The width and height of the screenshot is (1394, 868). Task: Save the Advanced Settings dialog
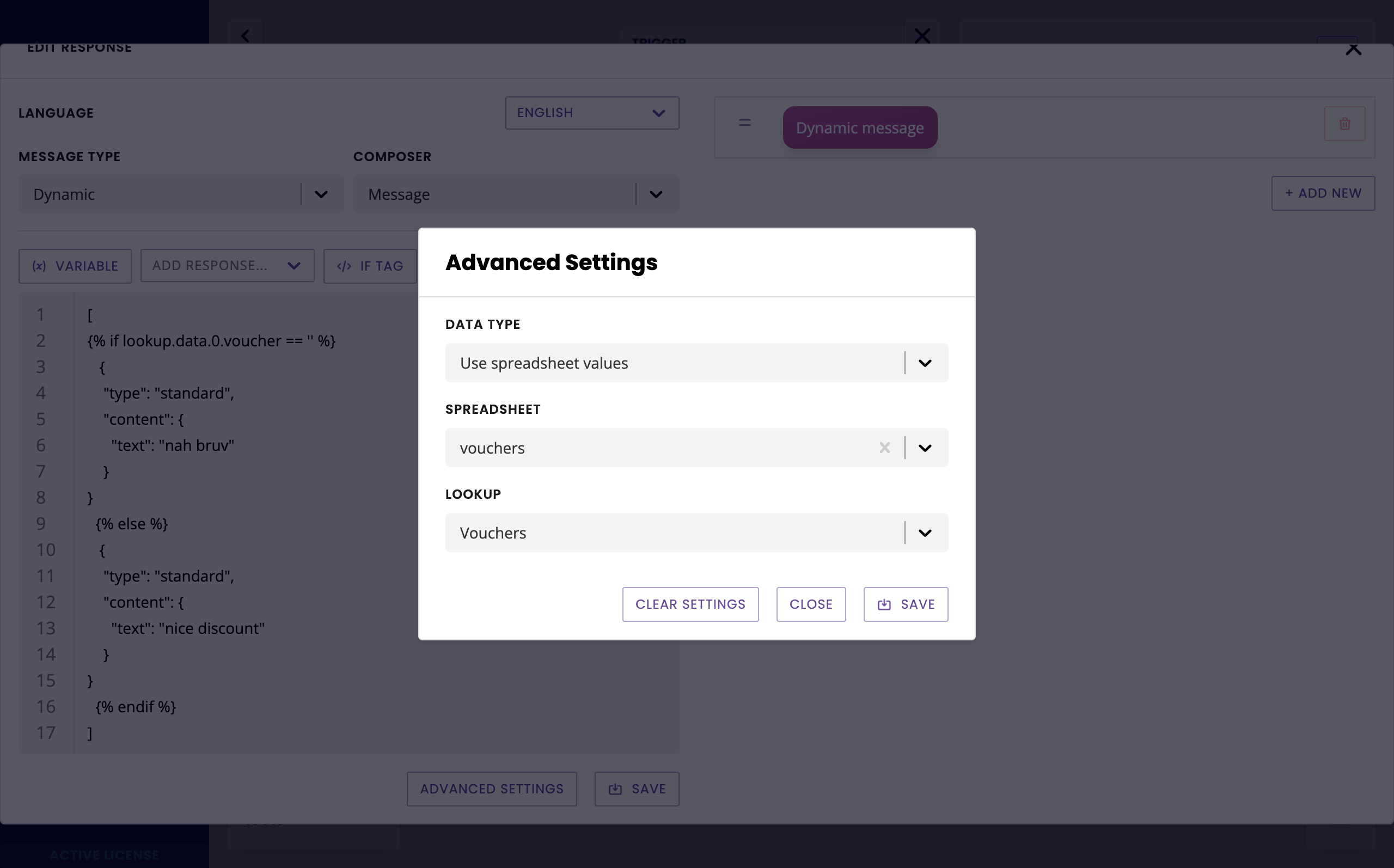click(x=905, y=604)
